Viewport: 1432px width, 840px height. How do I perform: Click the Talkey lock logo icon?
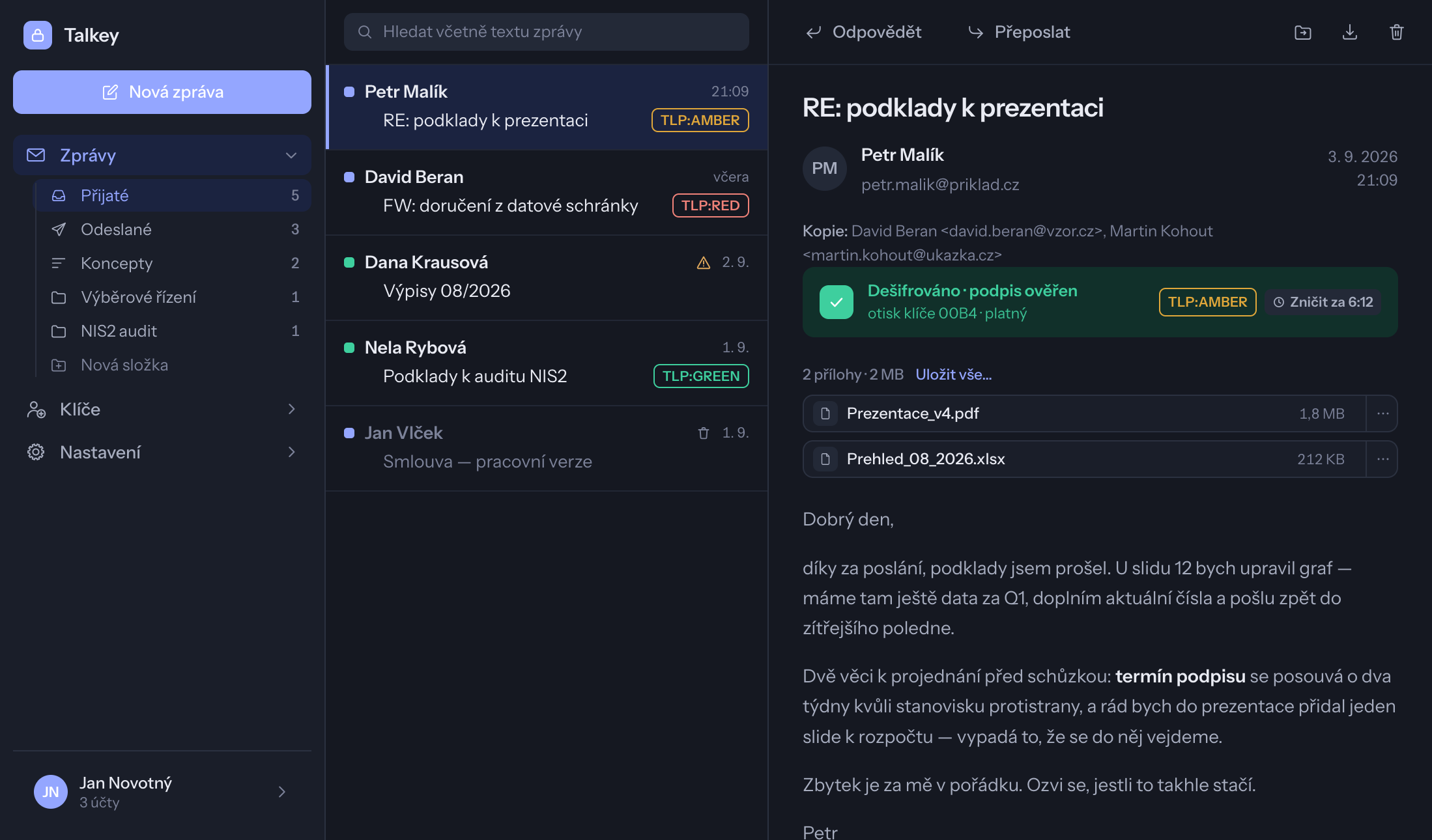(38, 35)
